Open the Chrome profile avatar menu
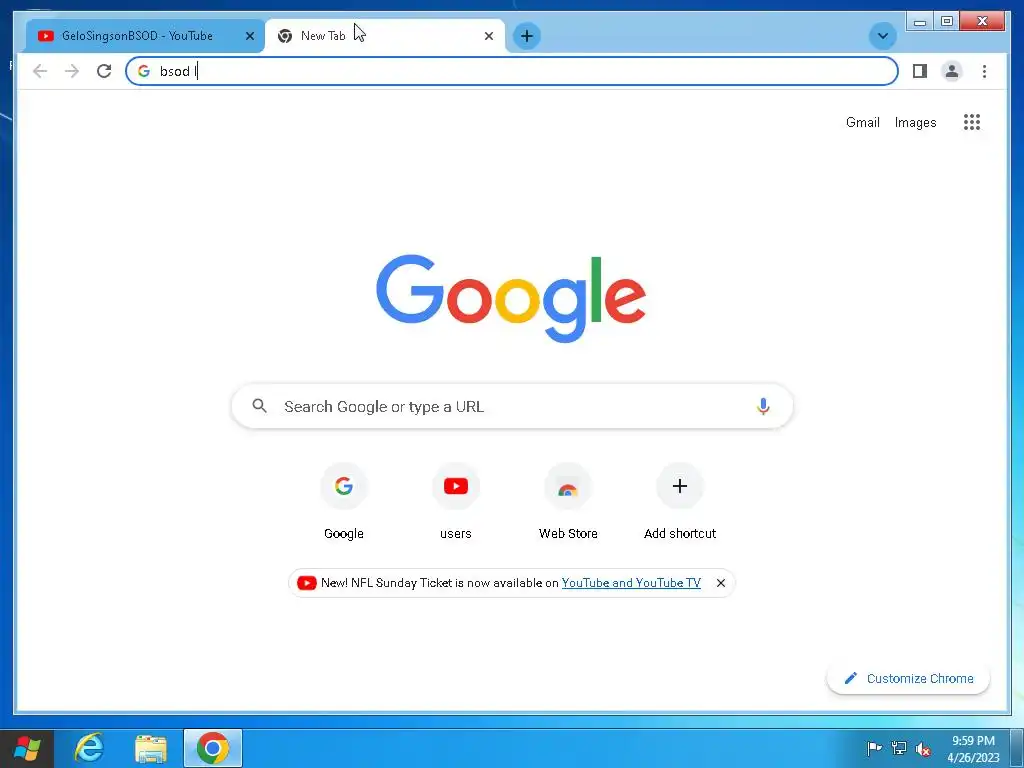This screenshot has width=1024, height=768. 952,71
